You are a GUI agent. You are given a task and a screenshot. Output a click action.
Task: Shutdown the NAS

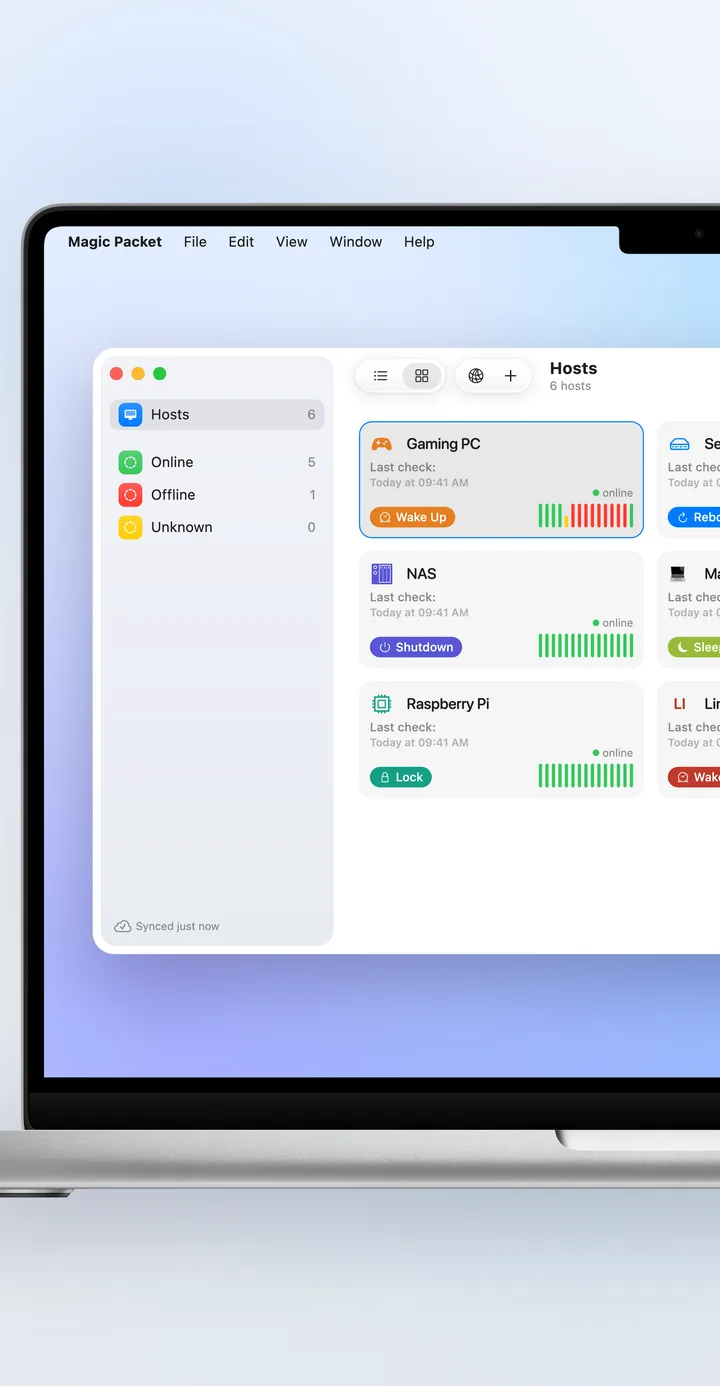click(416, 647)
